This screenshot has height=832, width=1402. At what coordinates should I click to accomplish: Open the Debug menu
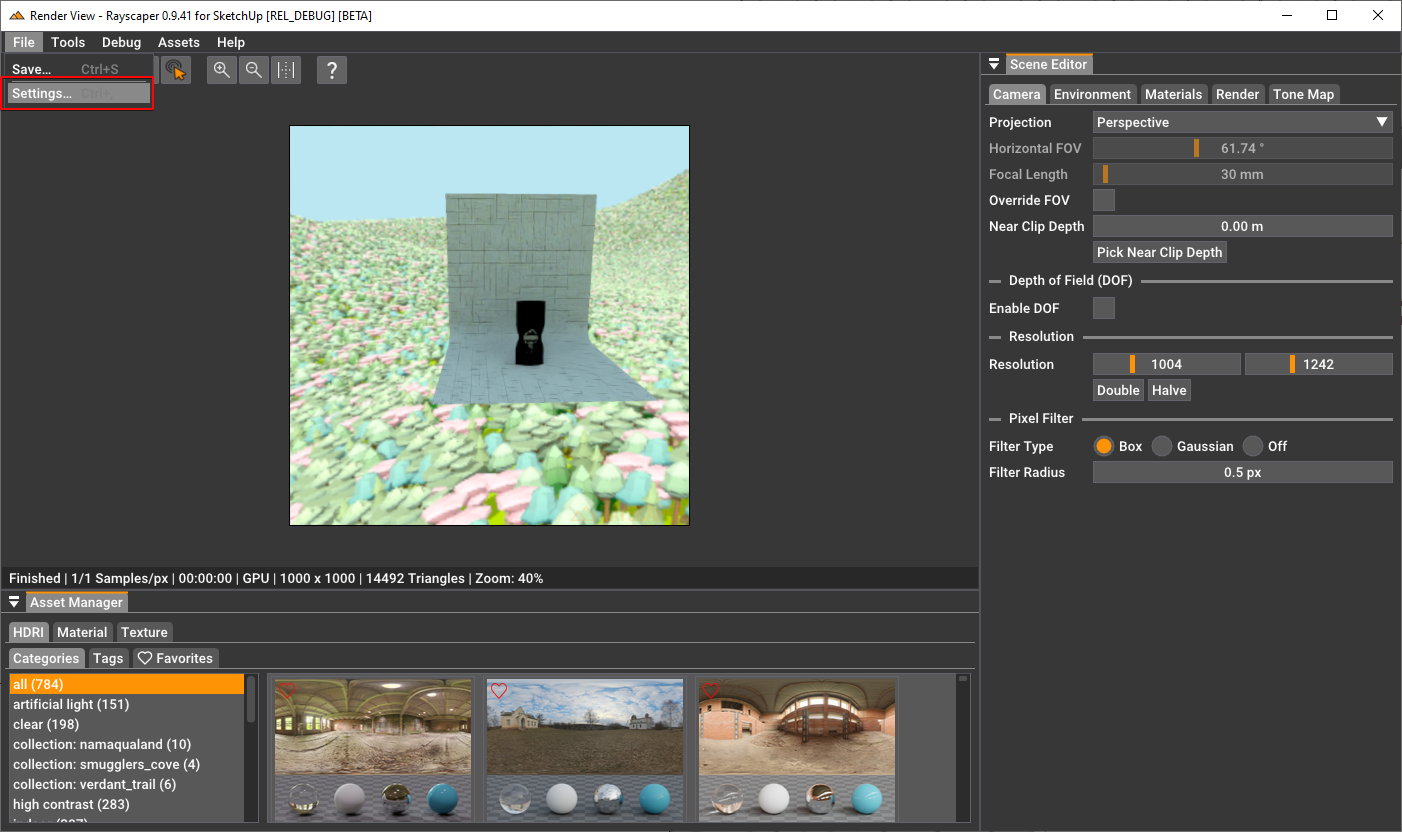click(x=121, y=42)
